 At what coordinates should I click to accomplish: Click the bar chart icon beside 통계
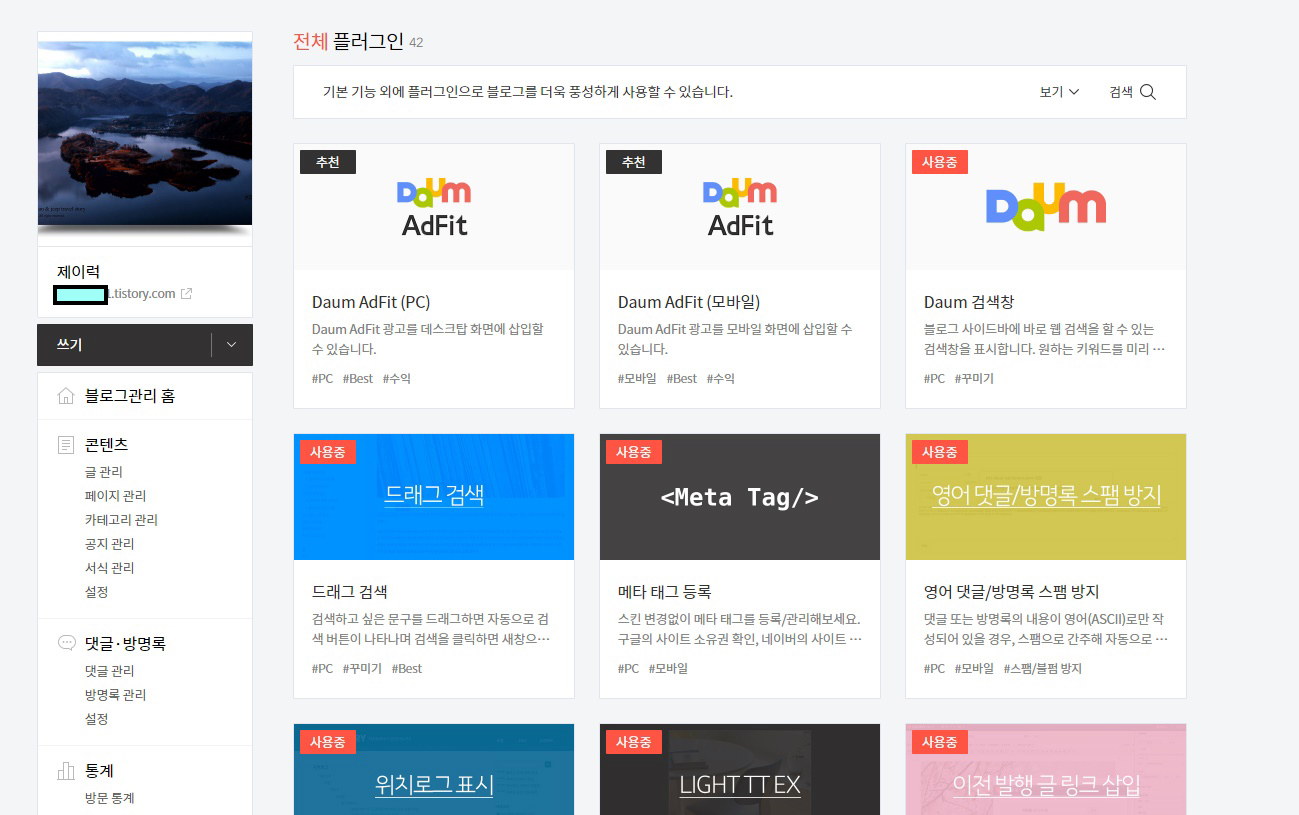(66, 771)
